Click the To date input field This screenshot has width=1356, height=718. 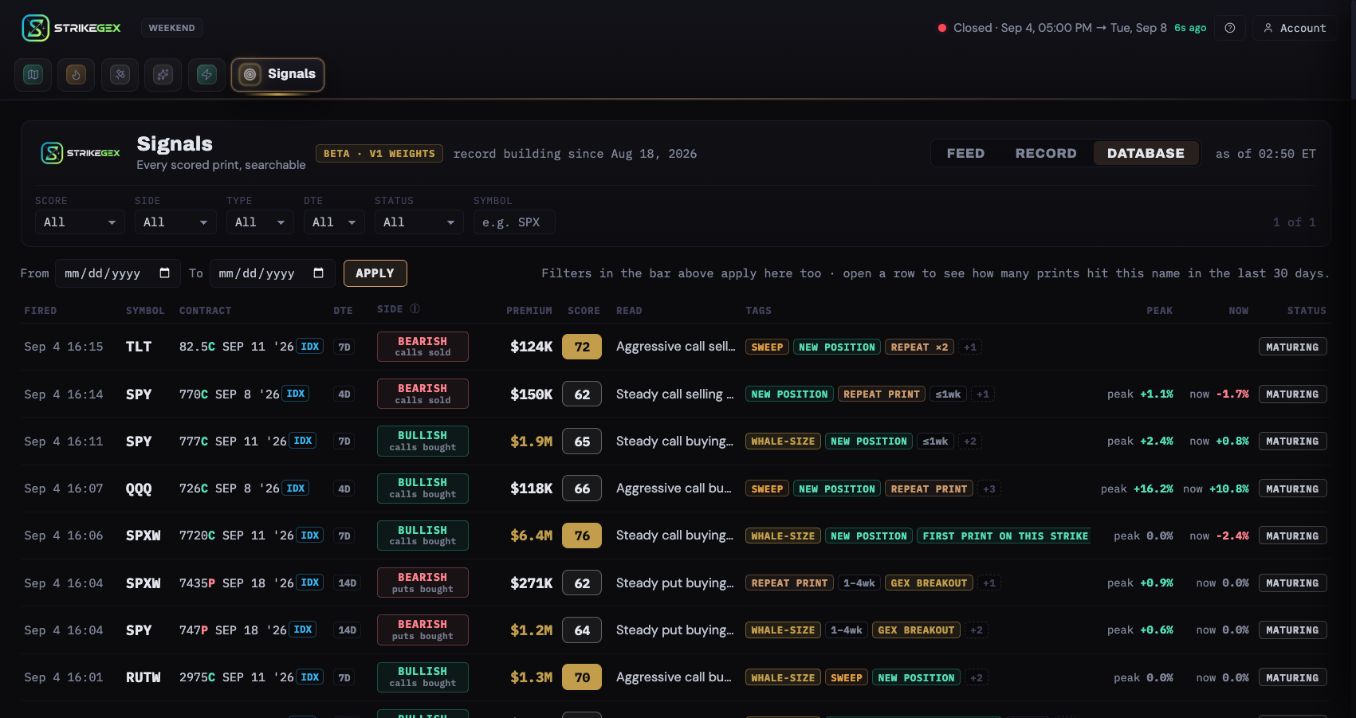click(x=272, y=273)
